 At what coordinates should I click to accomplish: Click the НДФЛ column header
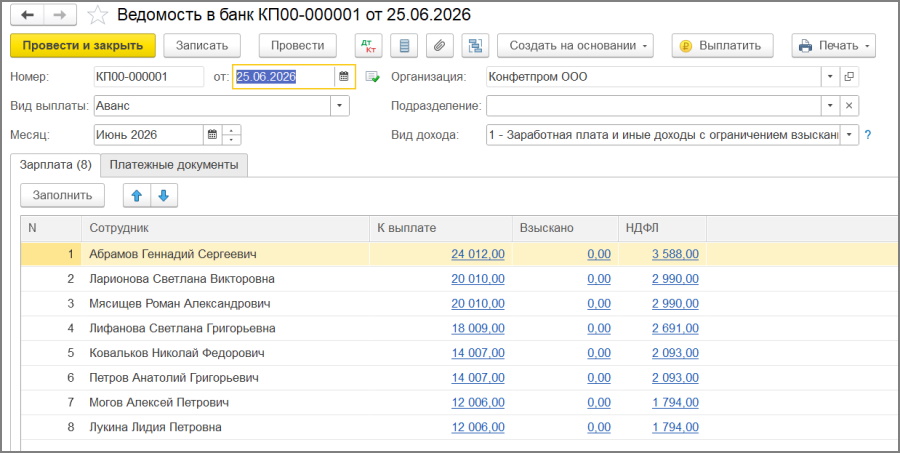point(662,229)
